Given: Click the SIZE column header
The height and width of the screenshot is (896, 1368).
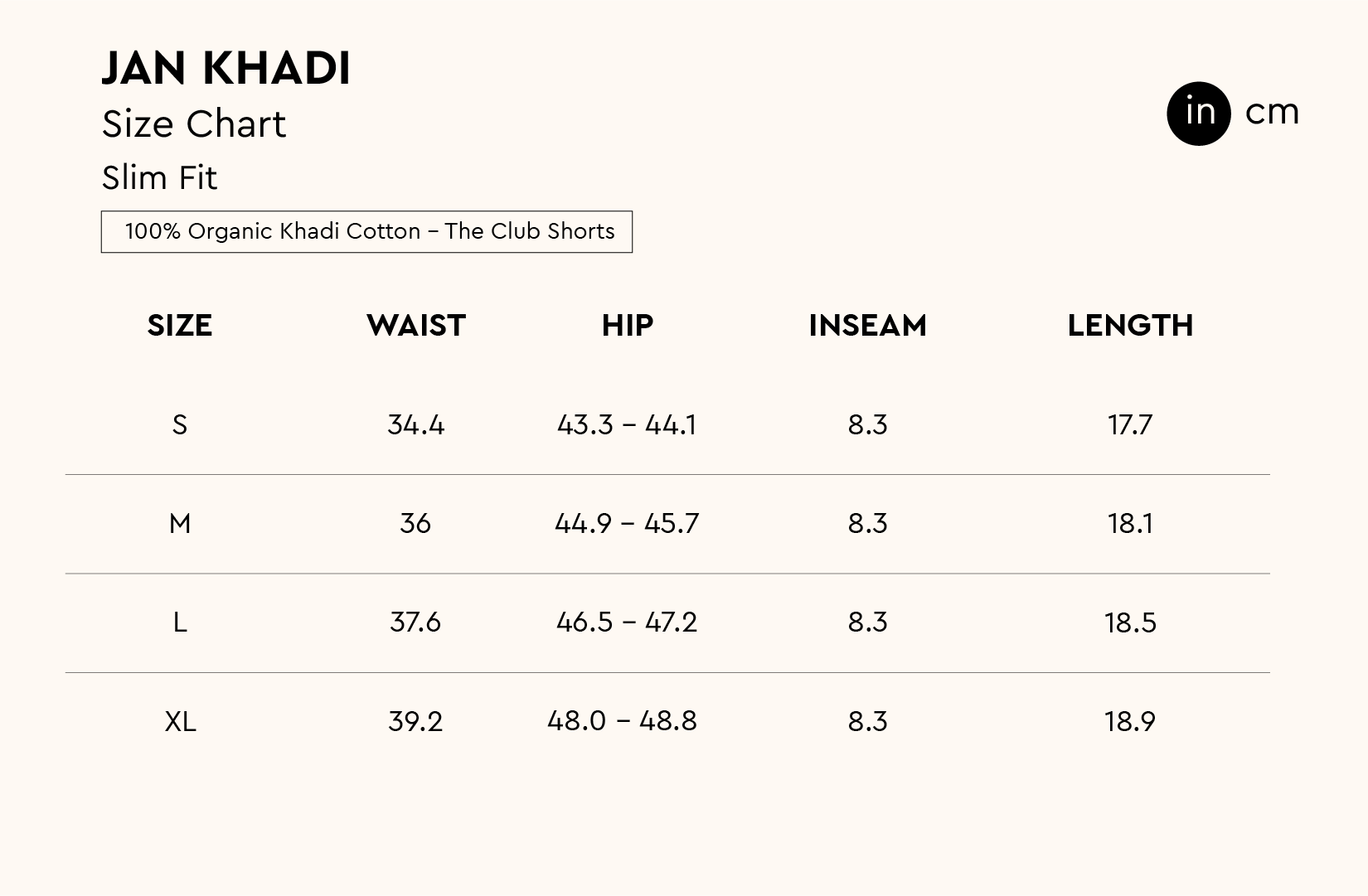Looking at the screenshot, I should coord(180,326).
